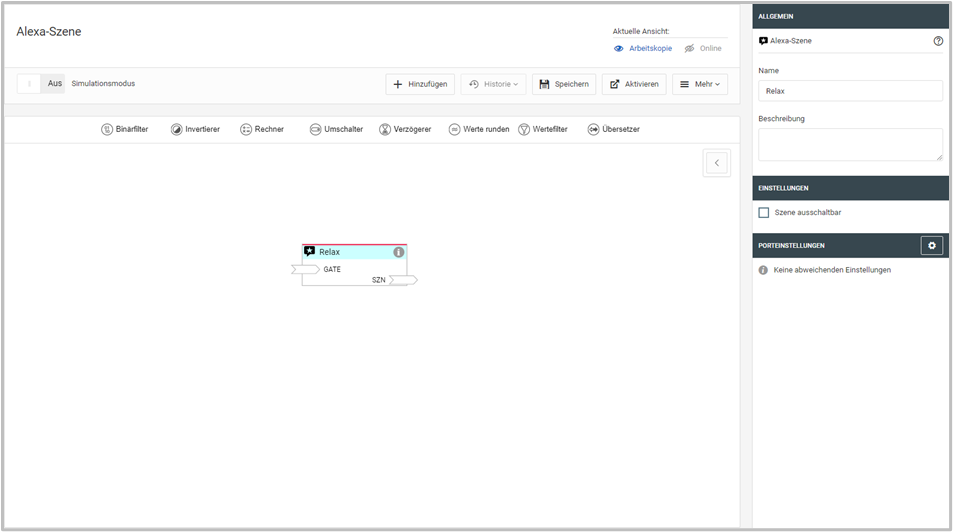Image resolution: width=953 pixels, height=532 pixels.
Task: Choose the Übersetzer translator block icon
Action: pyautogui.click(x=593, y=129)
